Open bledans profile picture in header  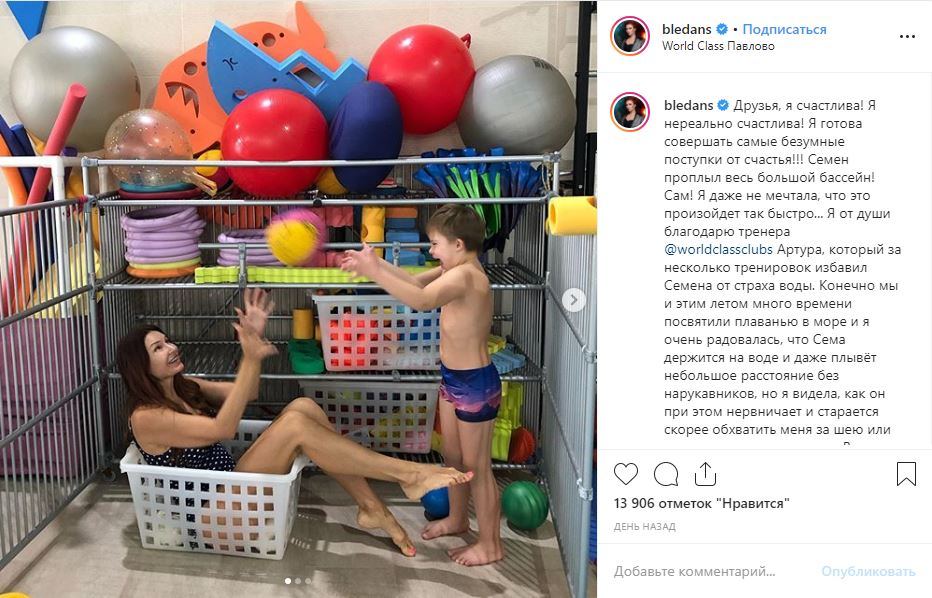[x=630, y=36]
